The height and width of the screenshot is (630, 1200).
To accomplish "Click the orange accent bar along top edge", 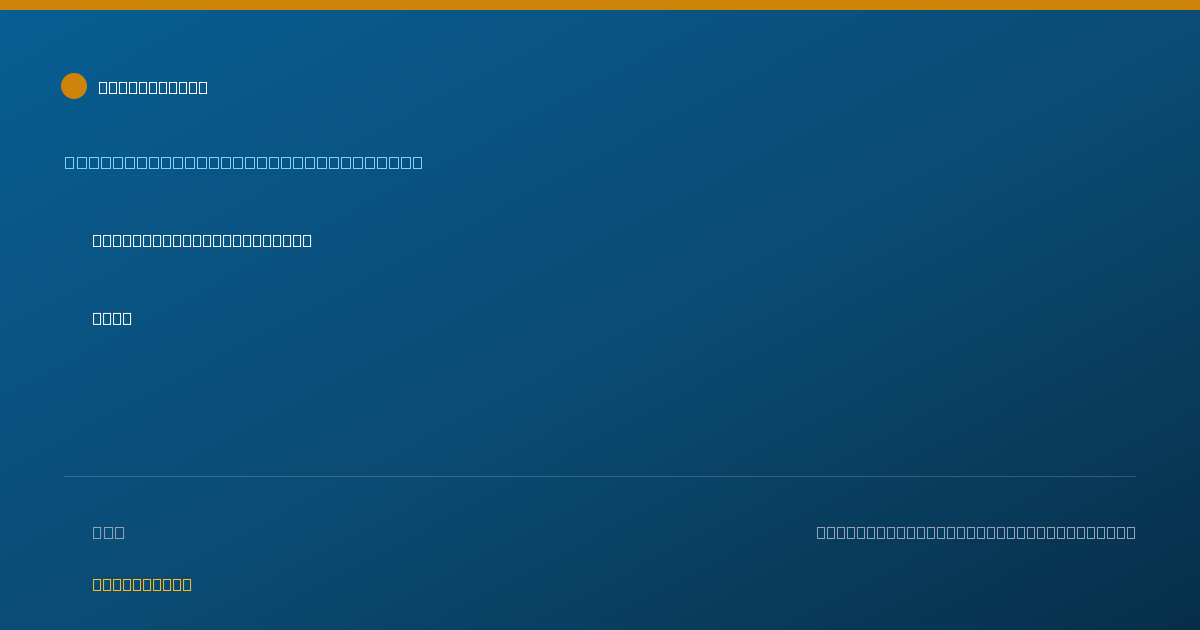I will tap(600, 5).
